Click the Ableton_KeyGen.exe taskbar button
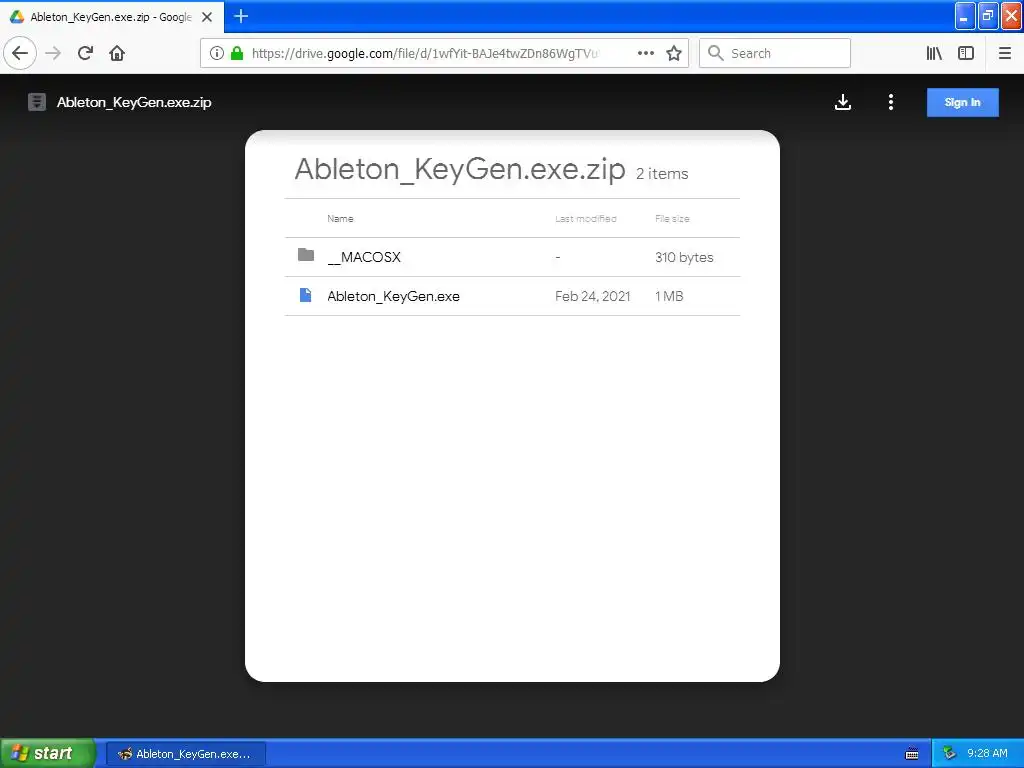 coord(185,754)
